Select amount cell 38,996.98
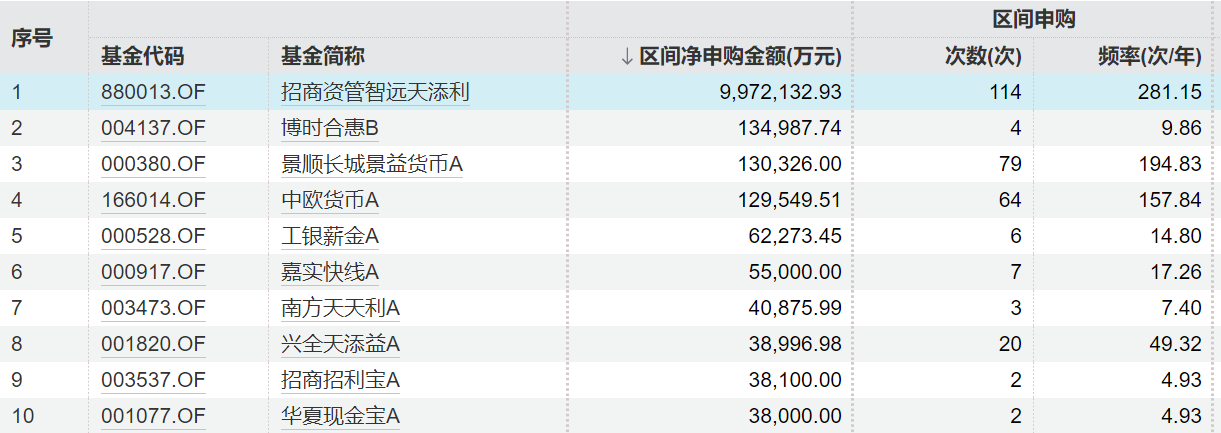Image resolution: width=1221 pixels, height=433 pixels. point(794,344)
